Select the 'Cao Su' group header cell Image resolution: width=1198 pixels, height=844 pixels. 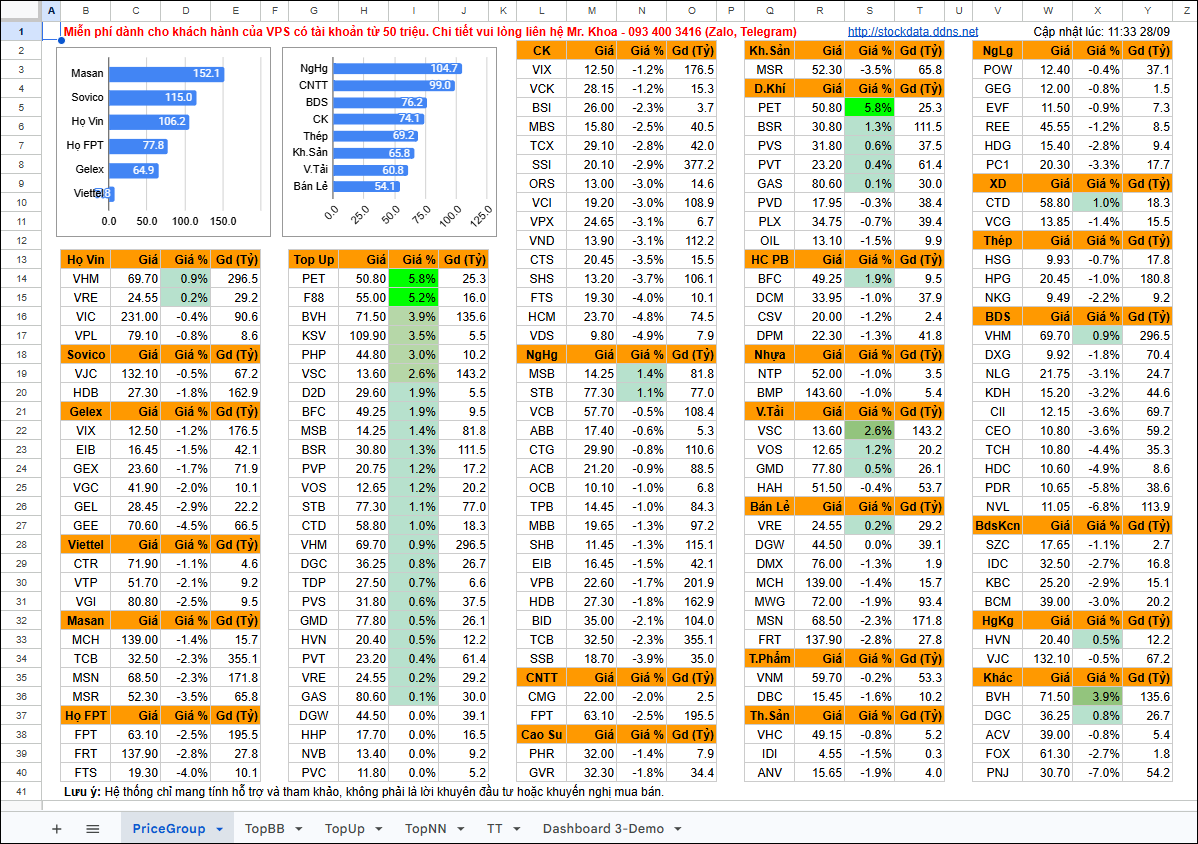(542, 735)
